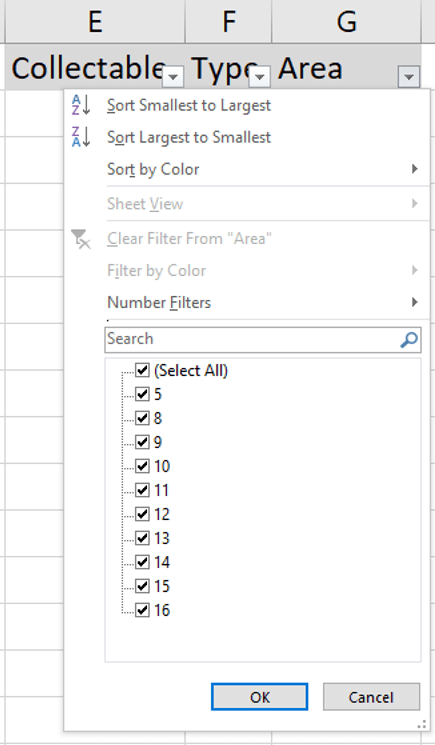Toggle the checkbox for value 10
Image resolution: width=435 pixels, height=745 pixels.
142,466
